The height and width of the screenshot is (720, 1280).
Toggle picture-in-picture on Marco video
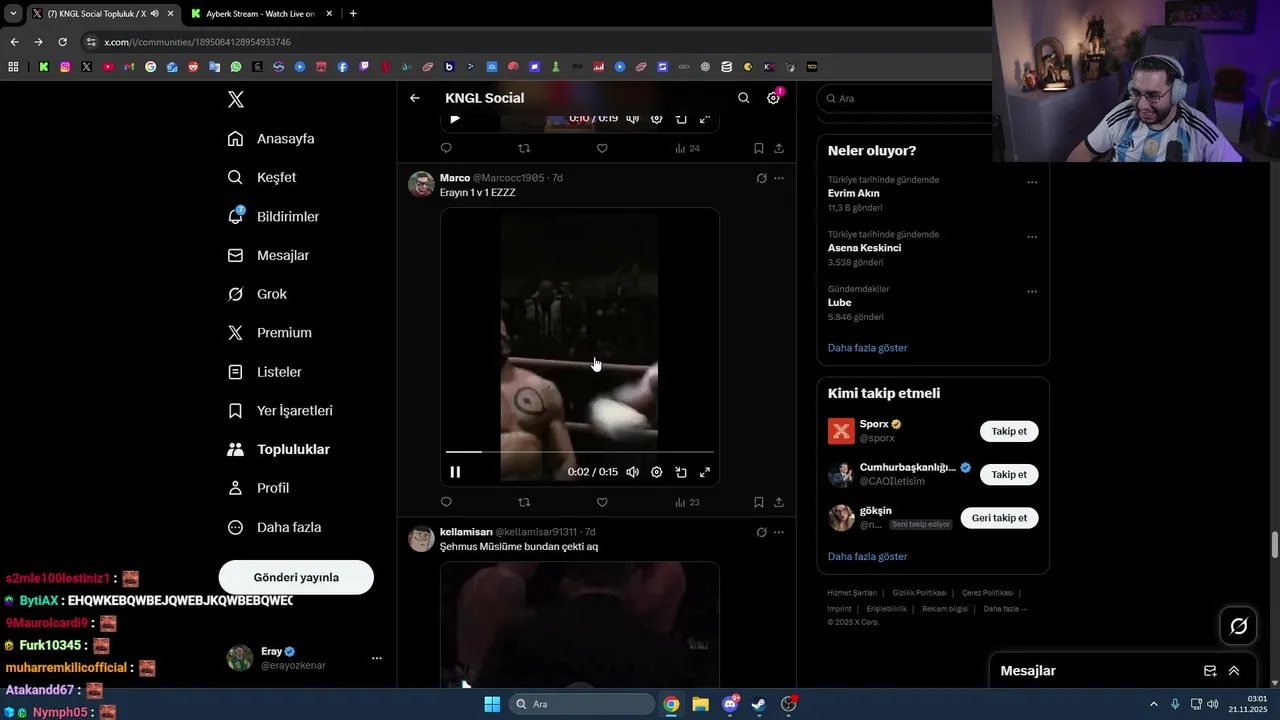coord(681,472)
